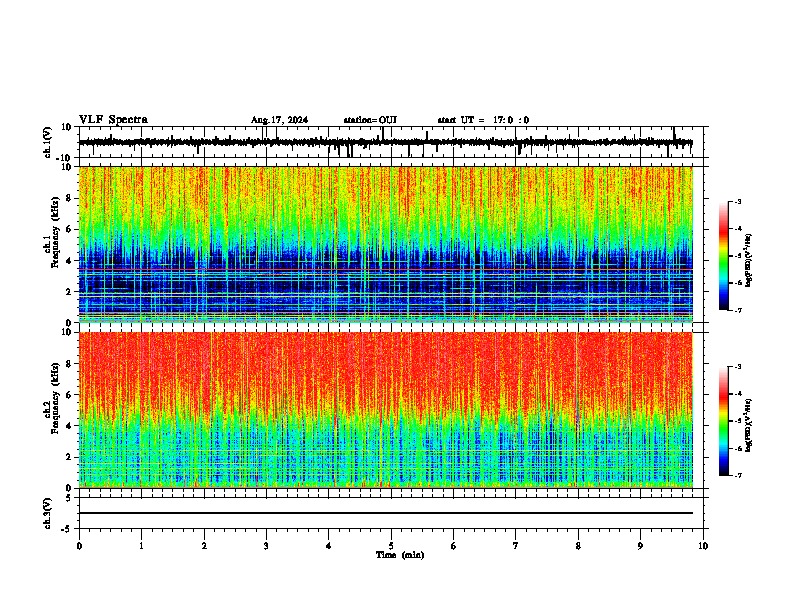
Task: Click time axis tick label "9"
Action: coord(640,546)
